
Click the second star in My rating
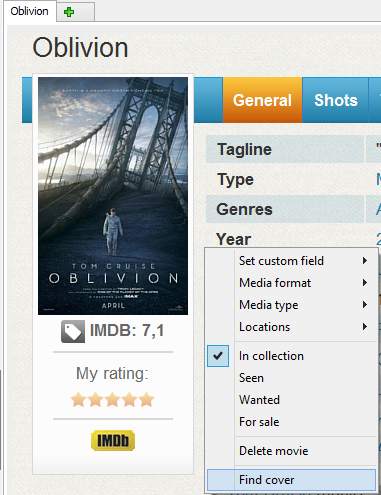95,400
